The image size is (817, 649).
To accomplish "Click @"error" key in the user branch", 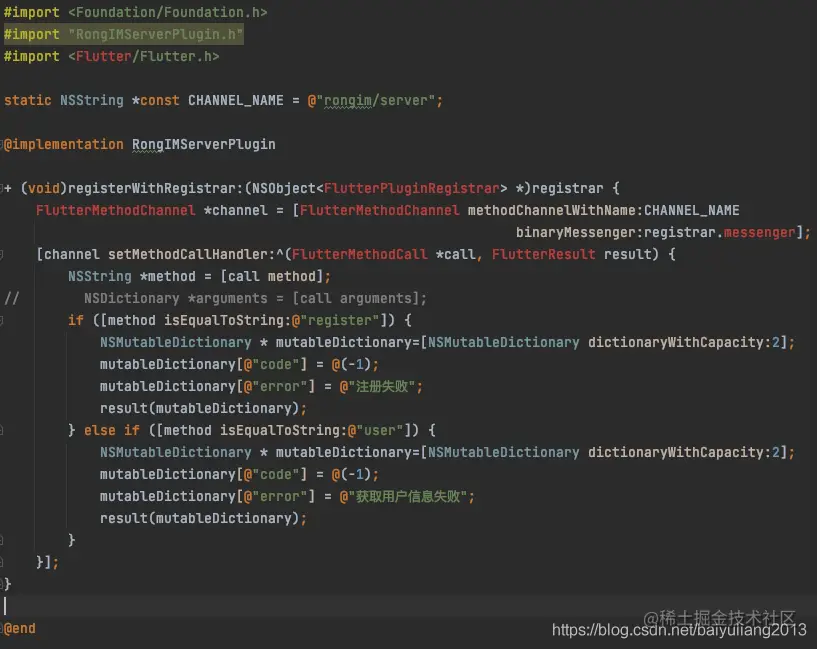I will [x=275, y=496].
